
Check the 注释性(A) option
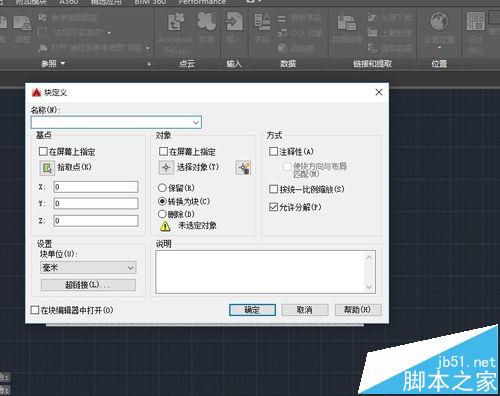click(x=273, y=152)
